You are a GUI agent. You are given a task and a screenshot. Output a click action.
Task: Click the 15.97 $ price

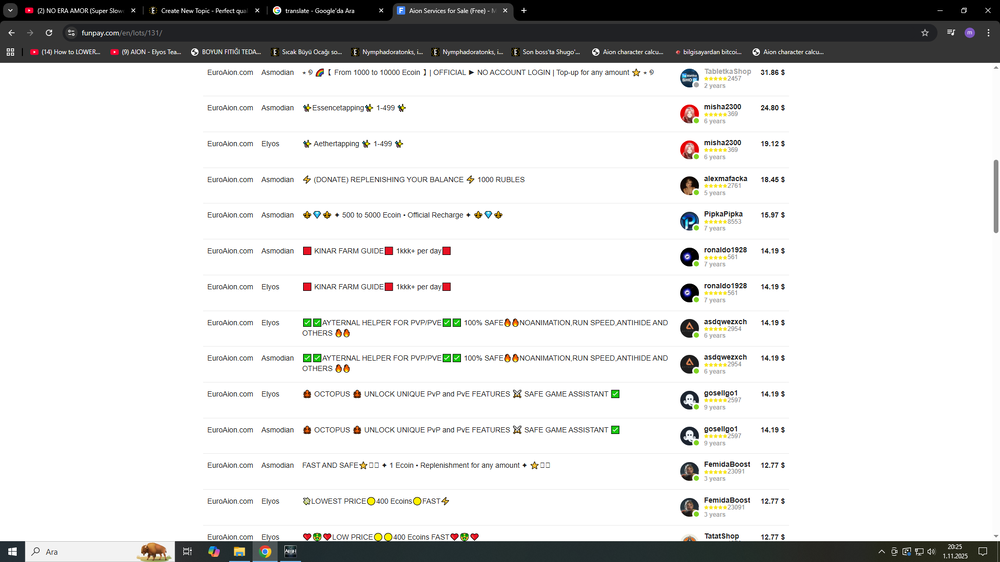pos(772,215)
